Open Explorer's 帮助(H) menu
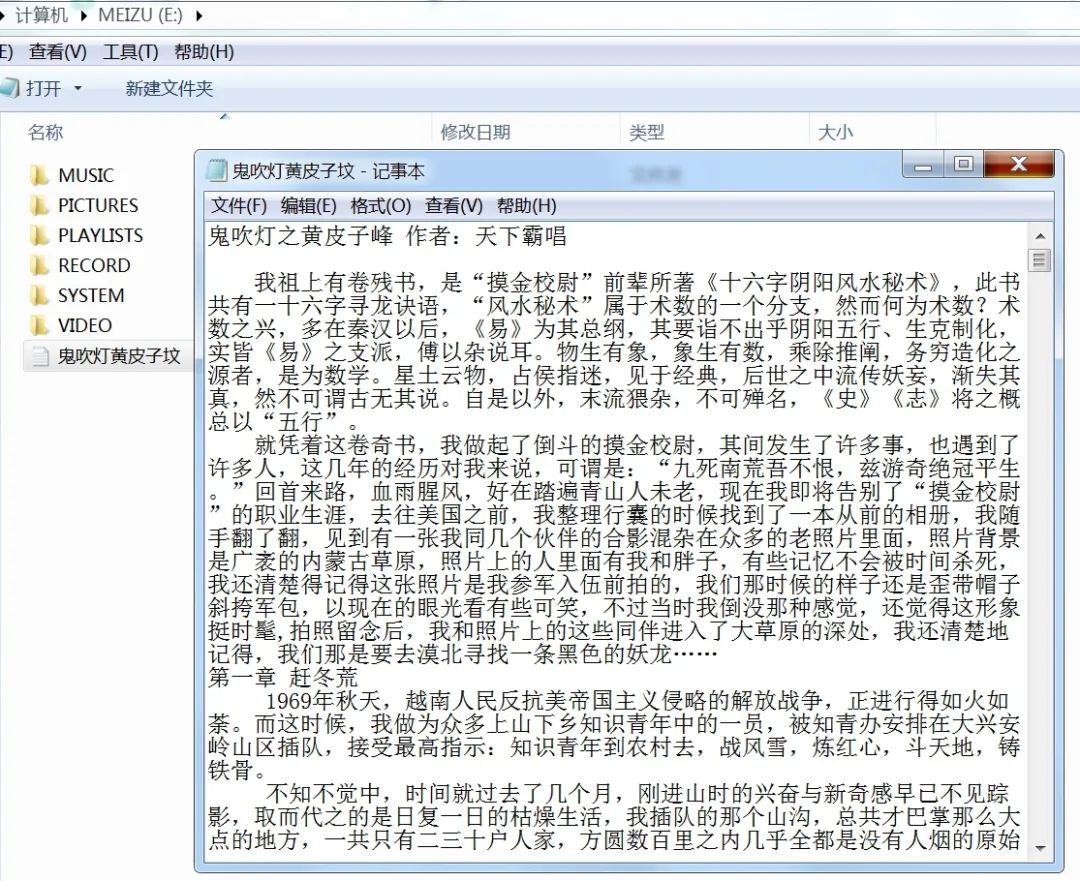 (204, 52)
